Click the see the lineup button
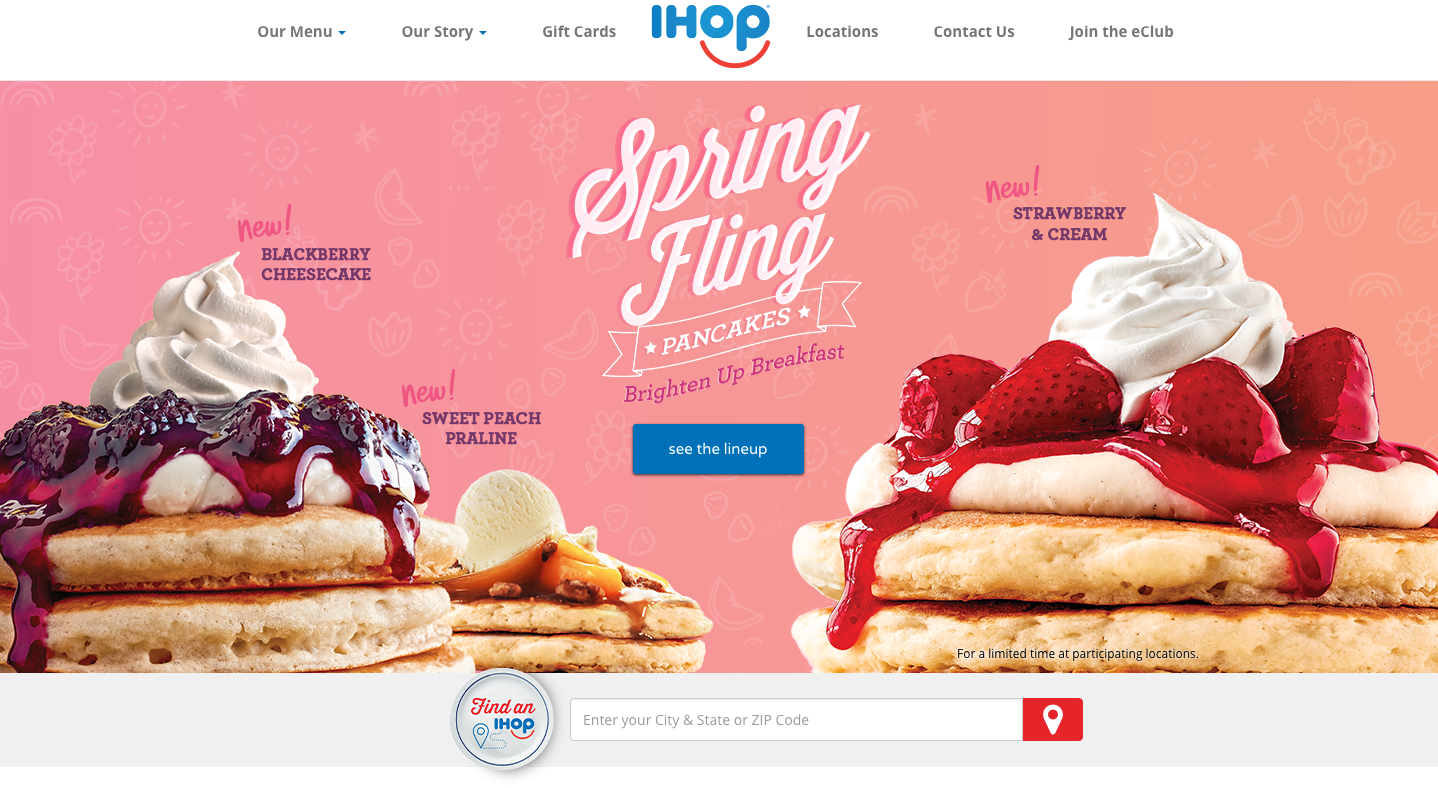The image size is (1438, 788). pos(718,449)
